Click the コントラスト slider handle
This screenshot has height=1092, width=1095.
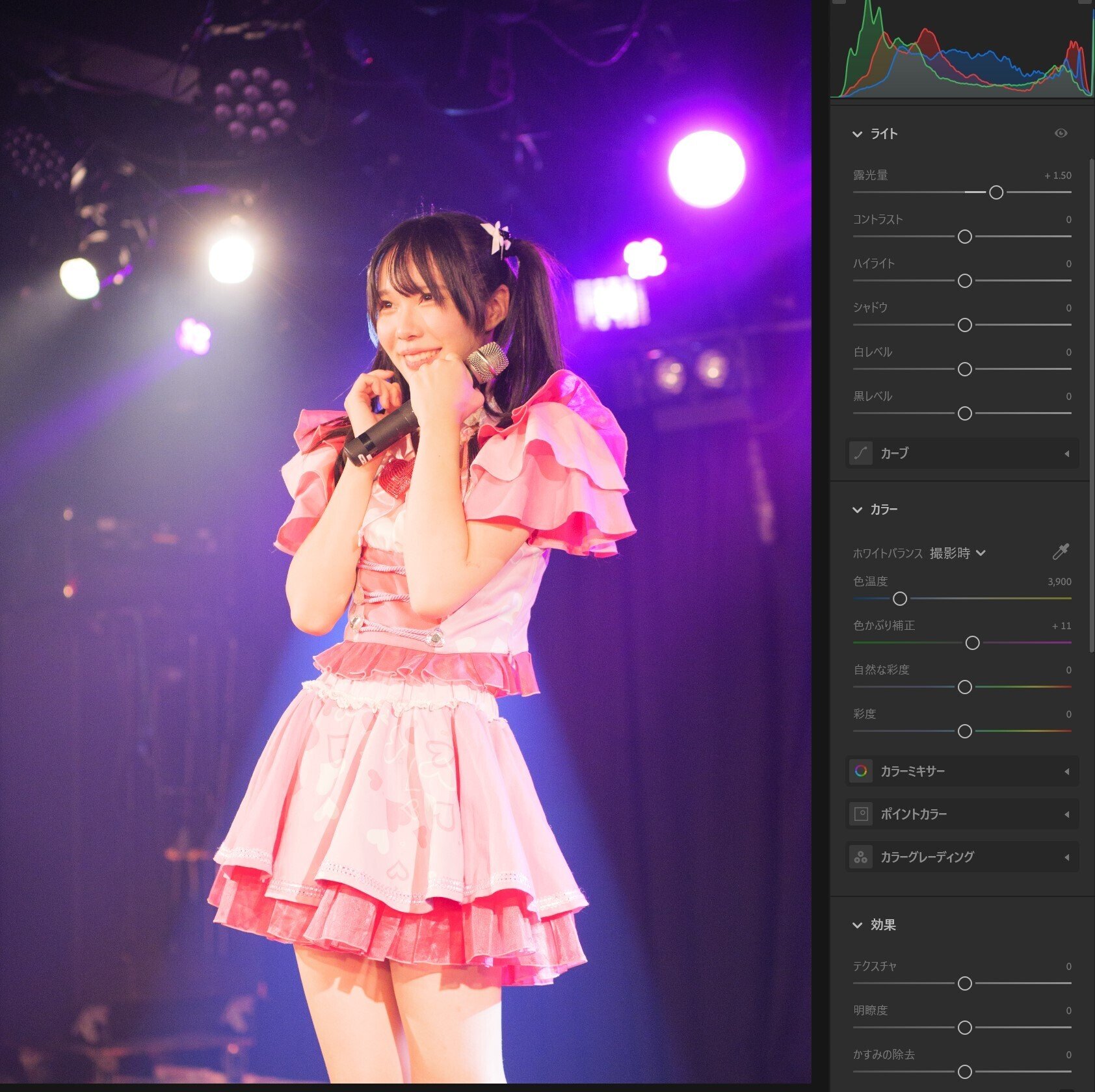click(965, 237)
